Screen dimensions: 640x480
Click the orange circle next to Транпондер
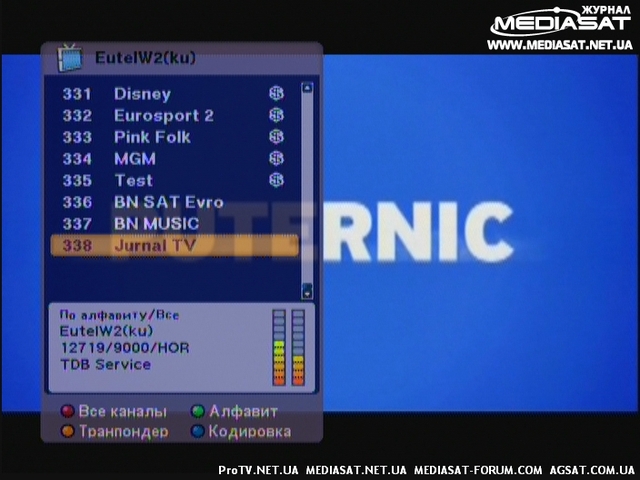67,431
